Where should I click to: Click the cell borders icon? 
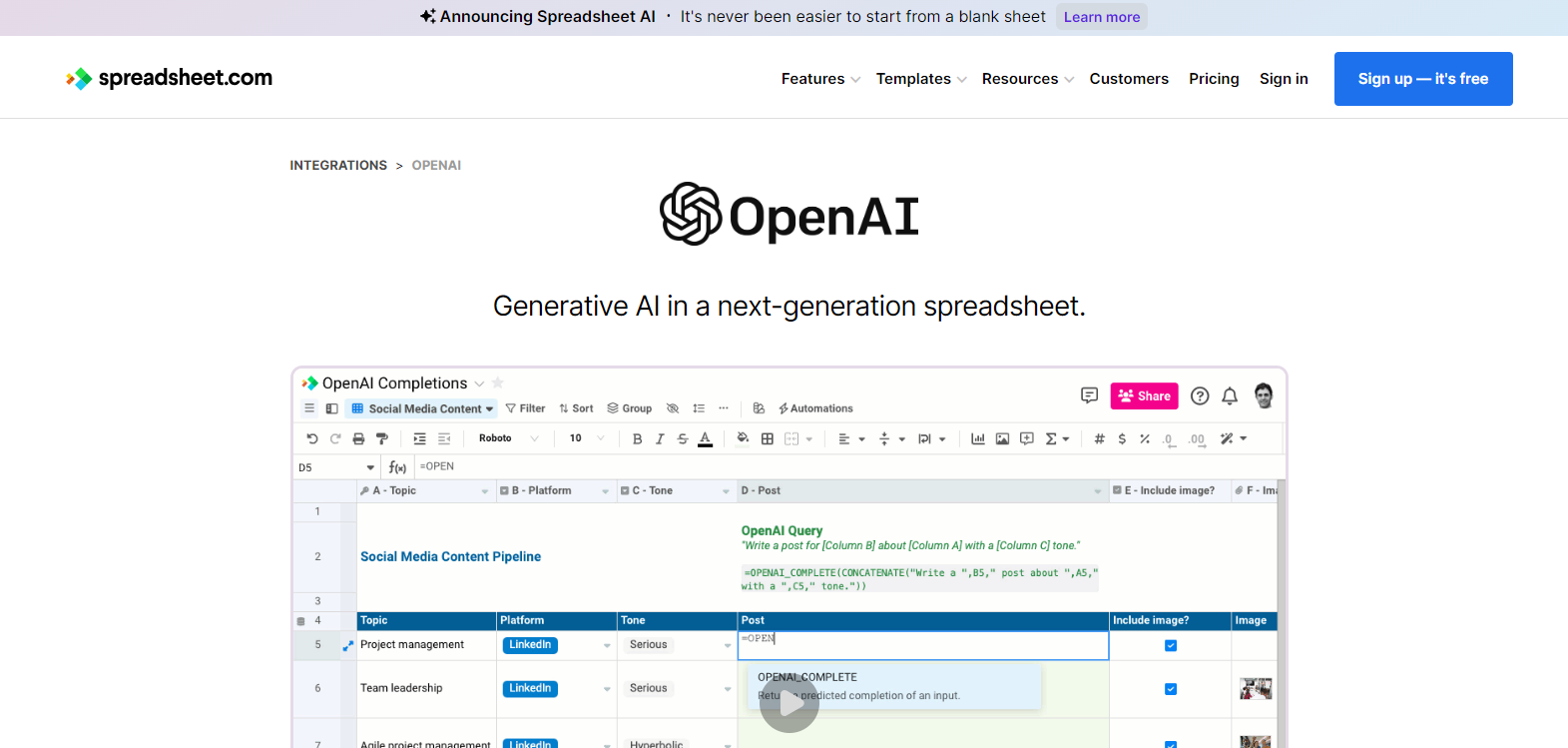[x=768, y=438]
